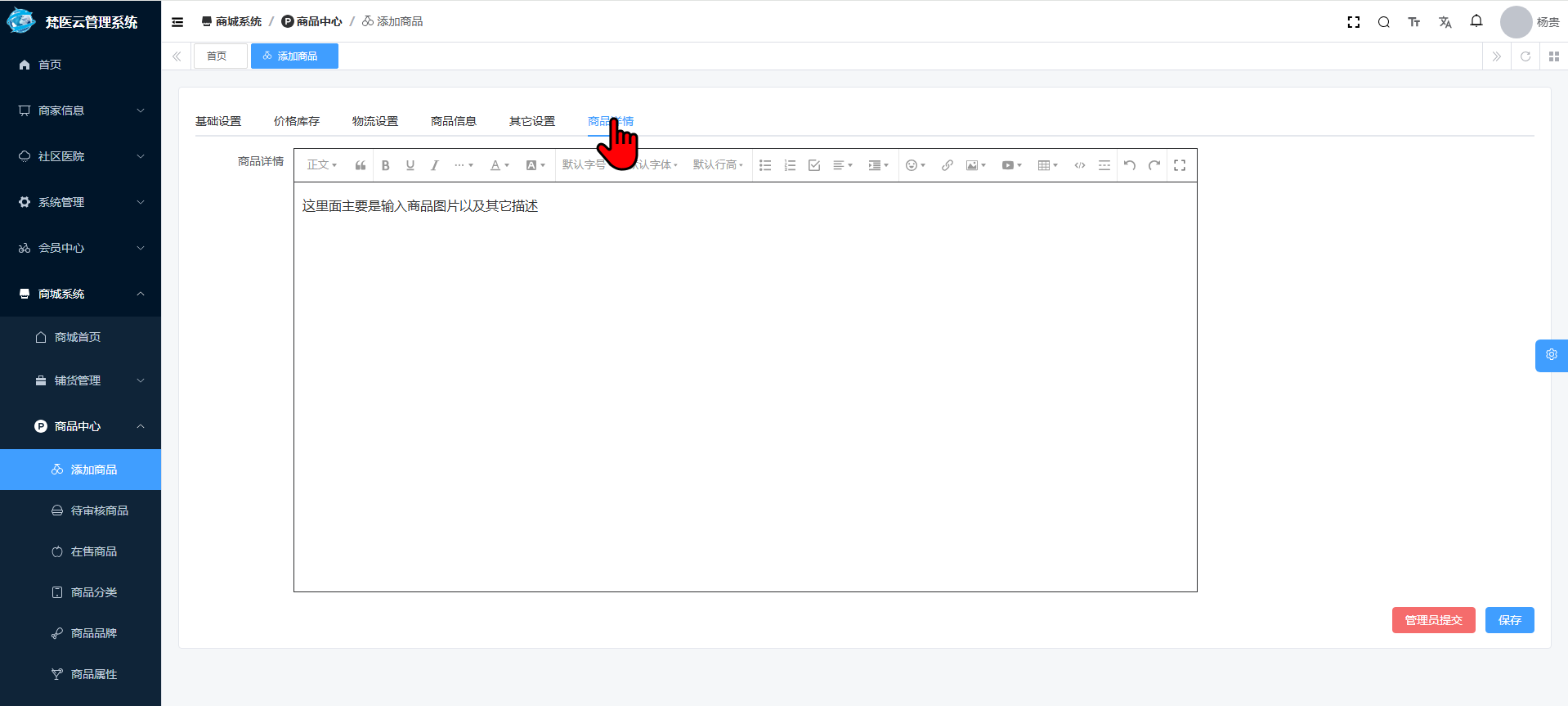
Task: Click the 保存 button
Action: pyautogui.click(x=1509, y=620)
